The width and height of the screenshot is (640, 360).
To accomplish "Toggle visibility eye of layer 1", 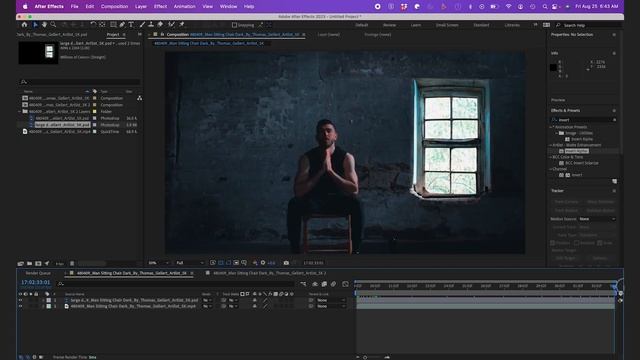I will [20, 300].
